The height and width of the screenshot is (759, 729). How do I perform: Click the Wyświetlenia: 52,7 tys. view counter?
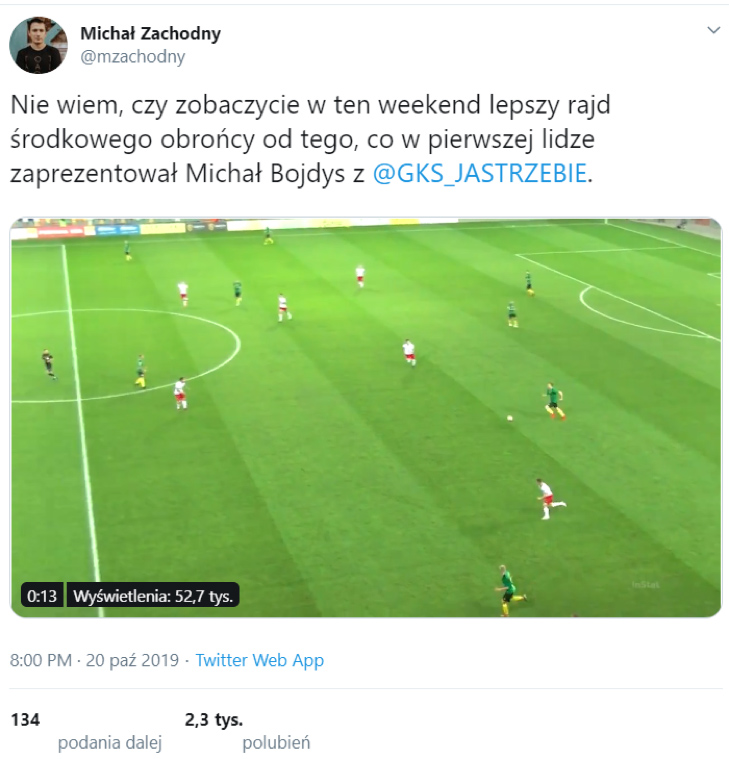(x=153, y=595)
